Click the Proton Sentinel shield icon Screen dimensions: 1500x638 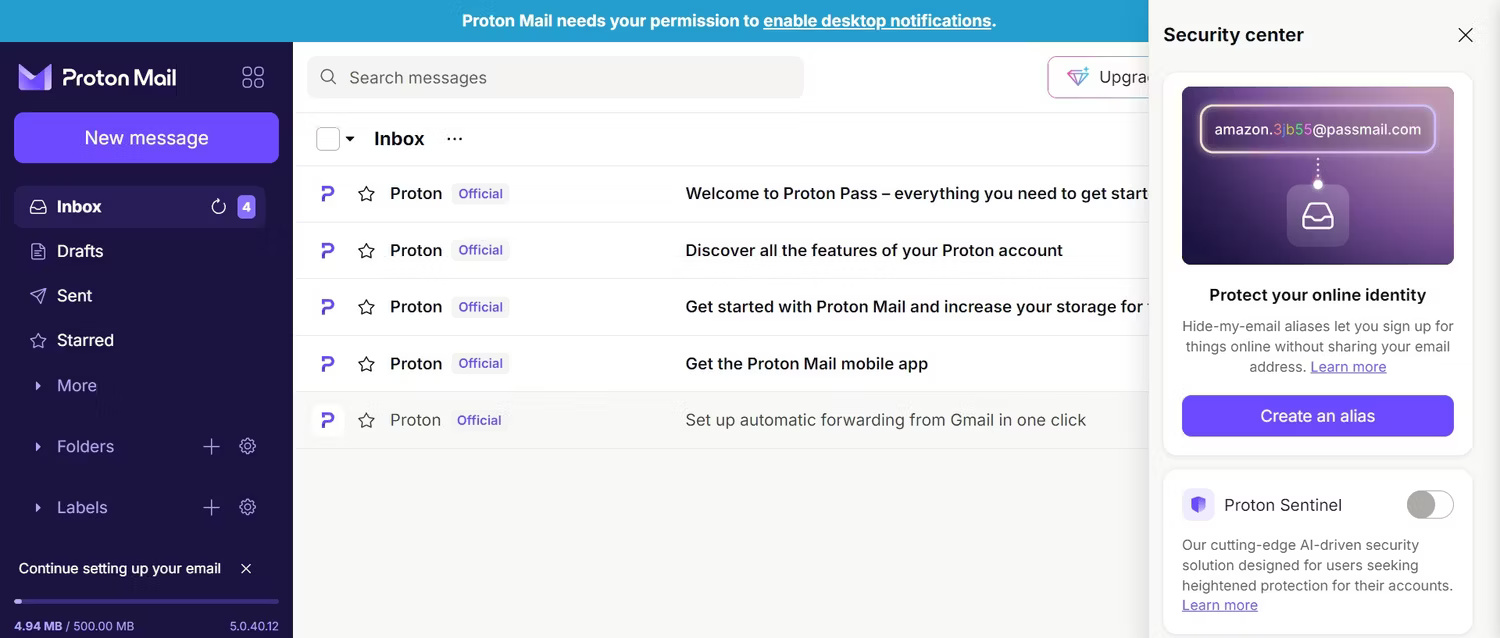pos(1198,504)
